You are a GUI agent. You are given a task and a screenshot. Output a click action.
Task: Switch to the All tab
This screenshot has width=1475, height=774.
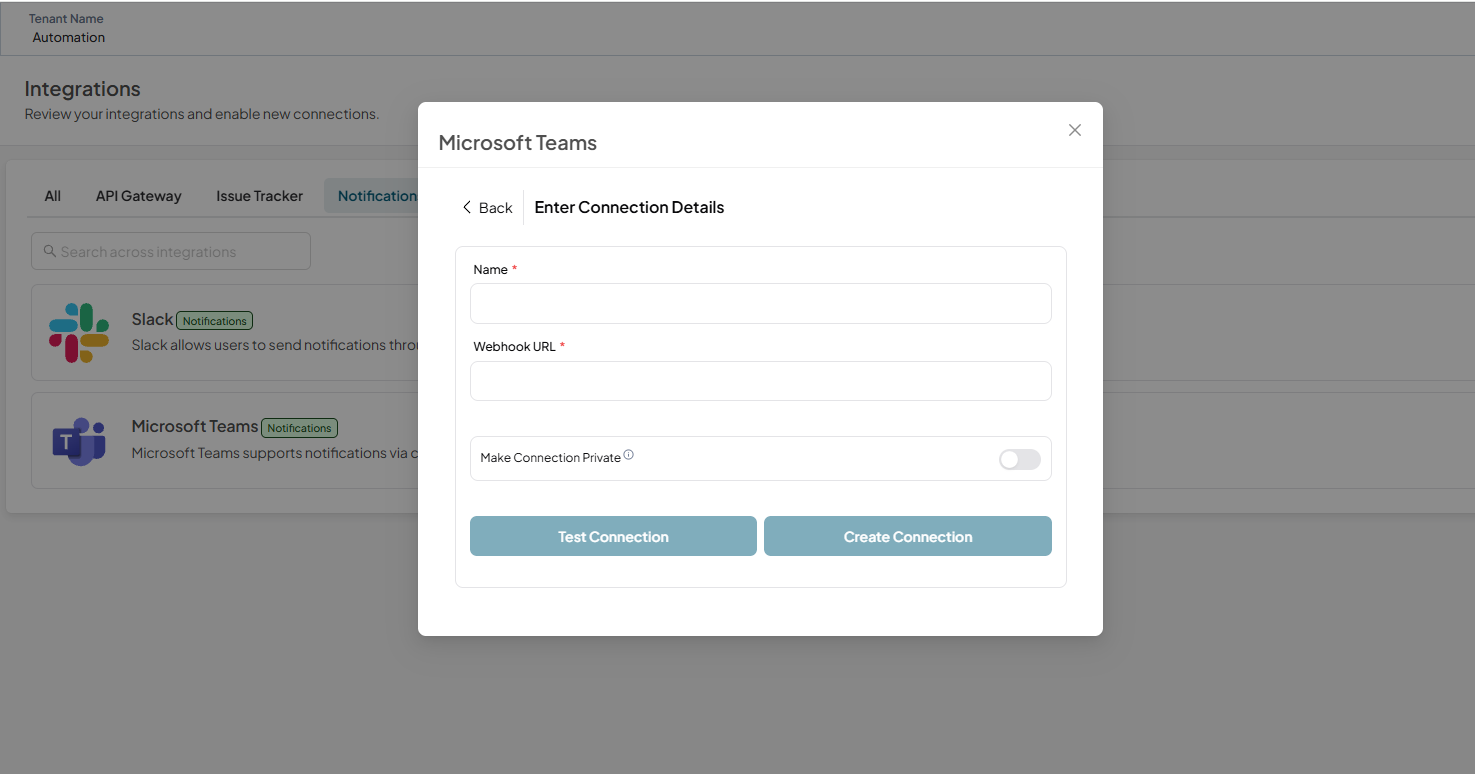click(x=53, y=196)
